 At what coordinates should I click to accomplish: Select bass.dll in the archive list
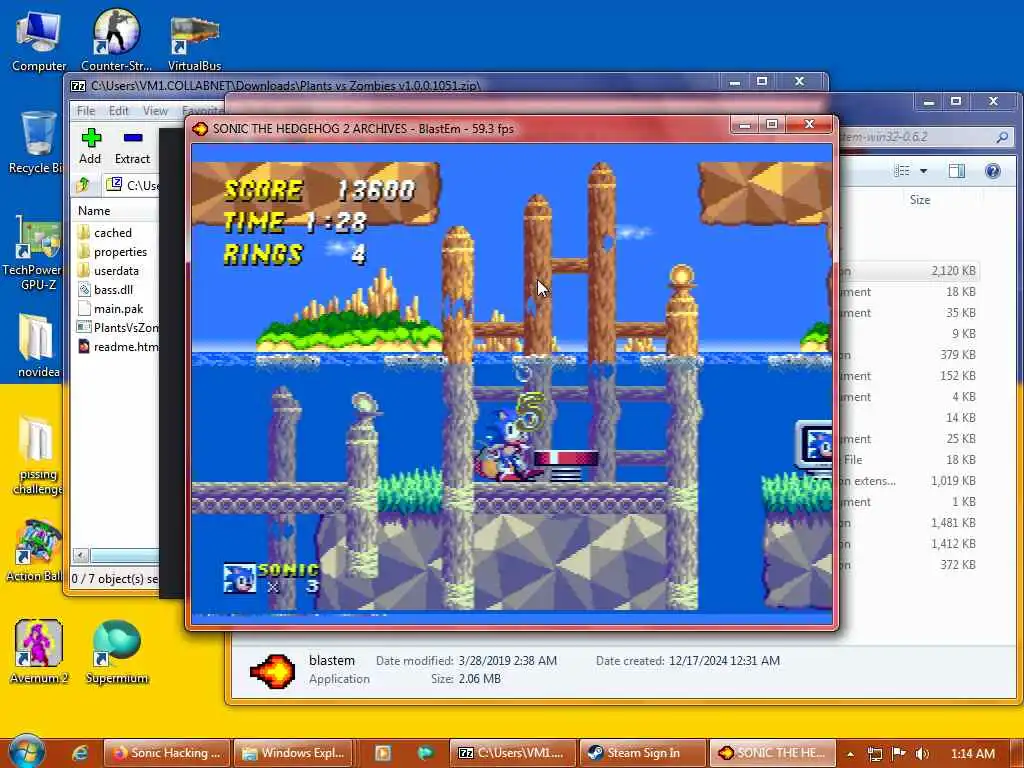pos(112,289)
